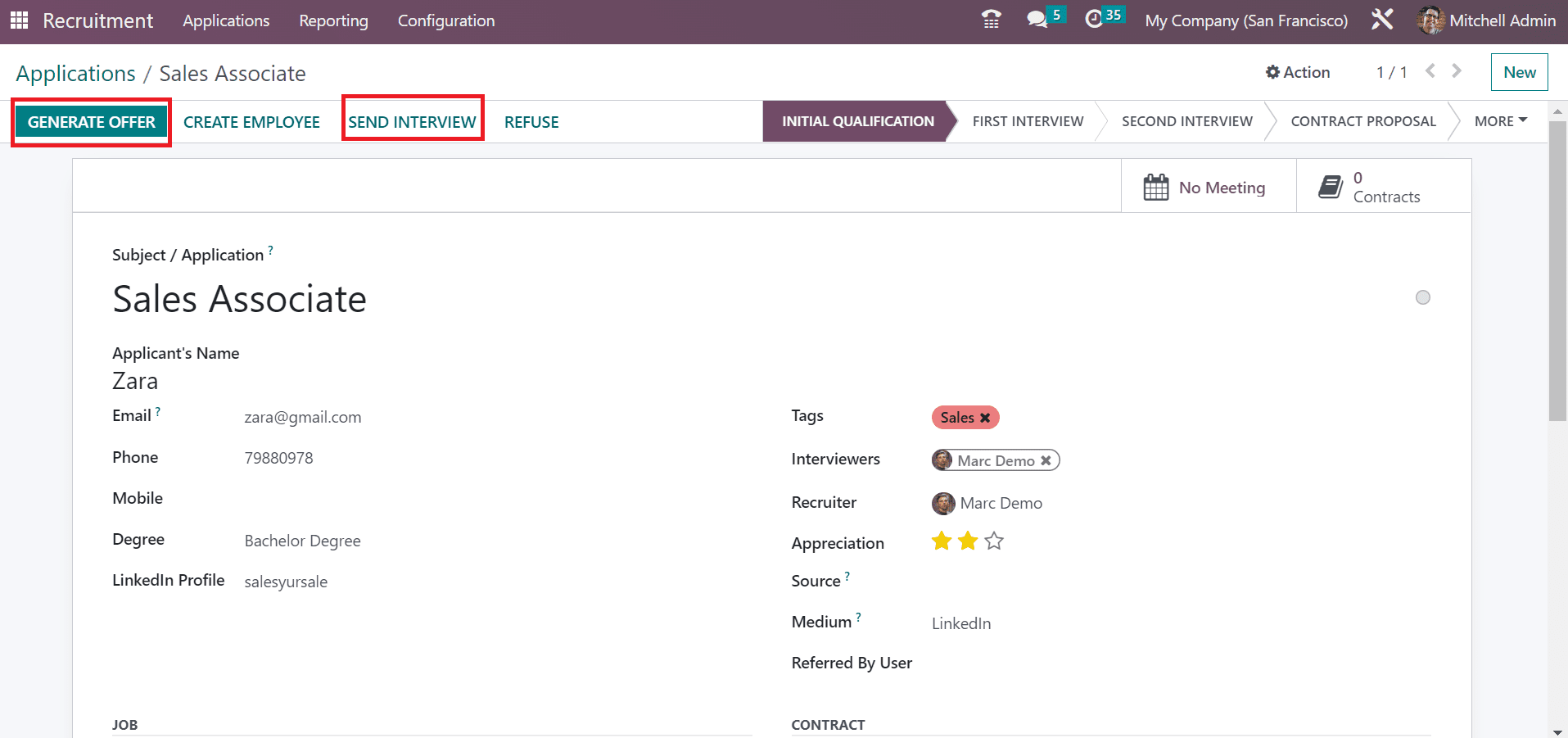Click the Send Interview button
Viewport: 1568px width, 738px height.
[x=412, y=122]
